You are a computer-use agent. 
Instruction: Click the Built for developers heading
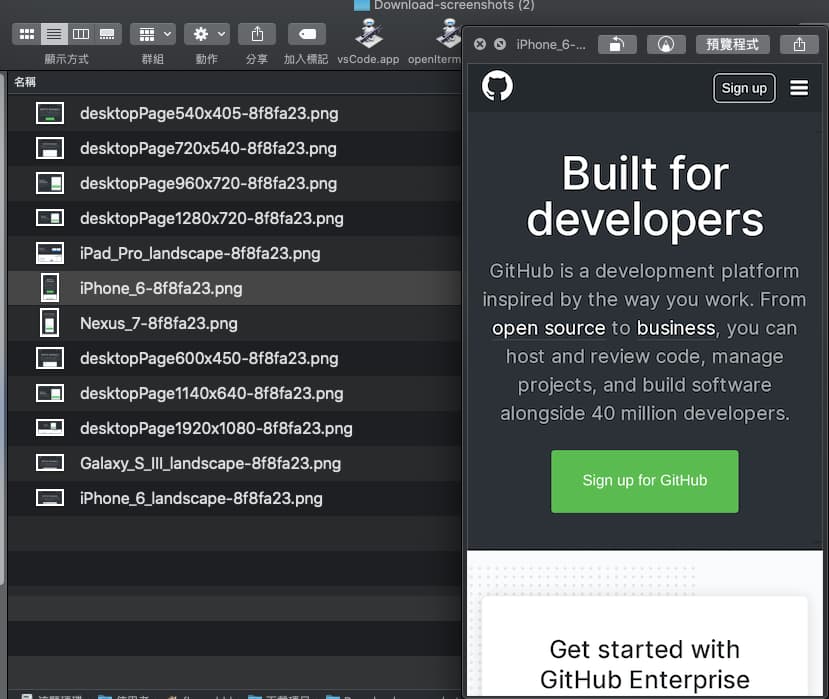[x=645, y=196]
